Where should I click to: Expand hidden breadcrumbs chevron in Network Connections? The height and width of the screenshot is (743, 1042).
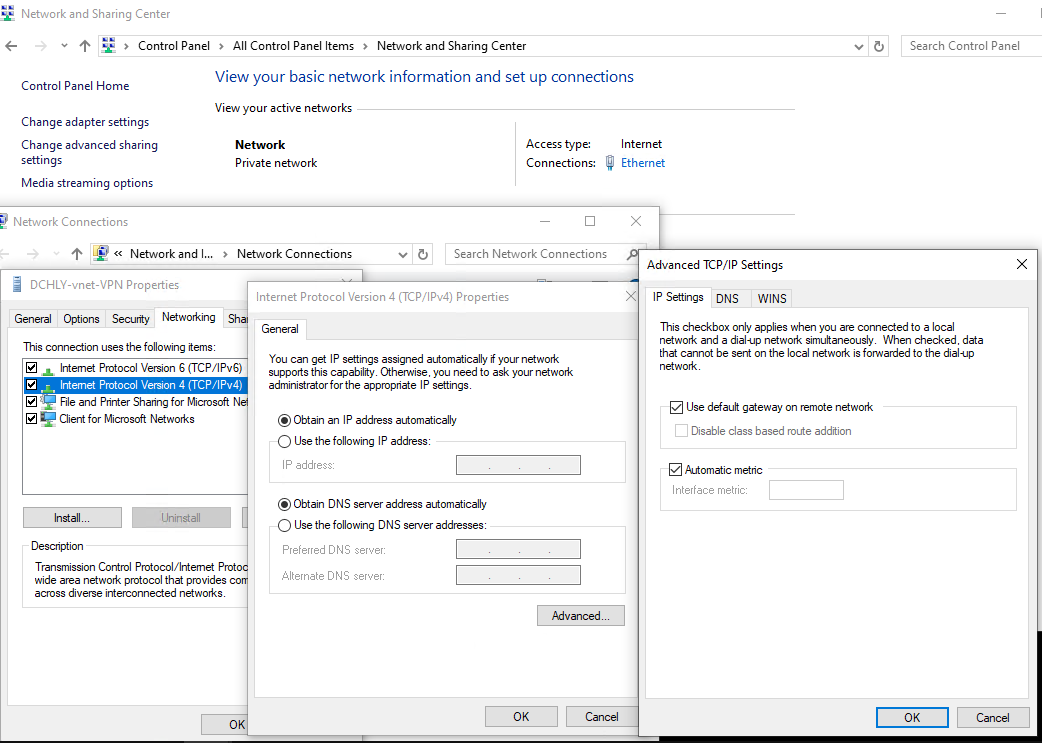click(x=118, y=254)
